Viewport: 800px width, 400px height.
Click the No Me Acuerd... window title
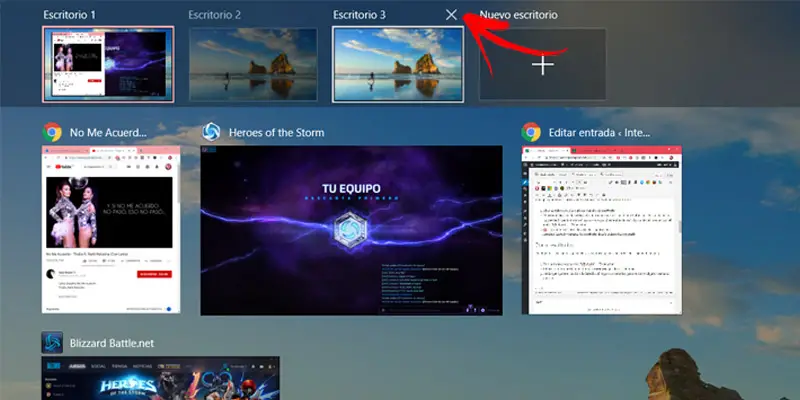108,133
